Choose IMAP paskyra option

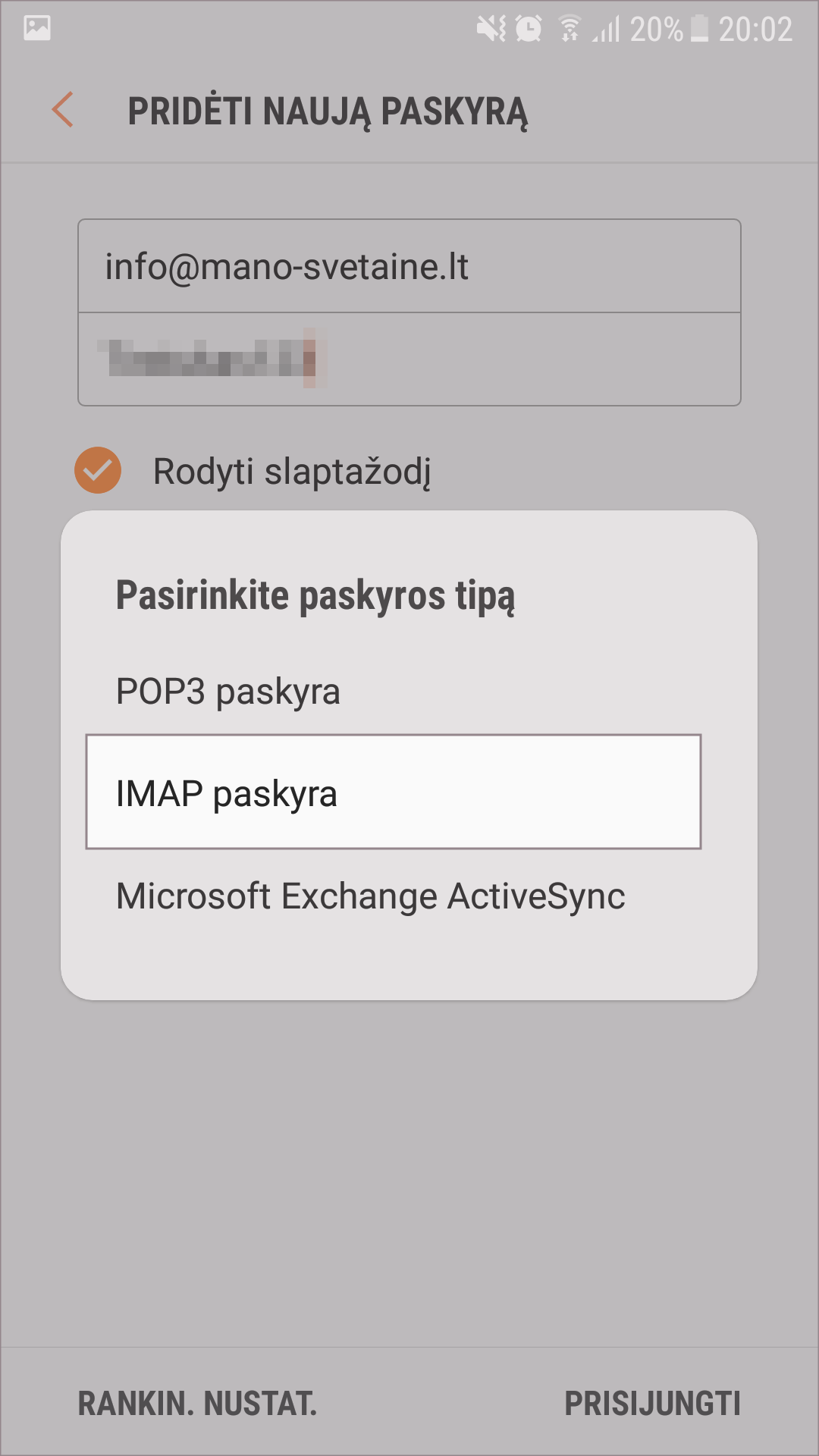coord(393,792)
